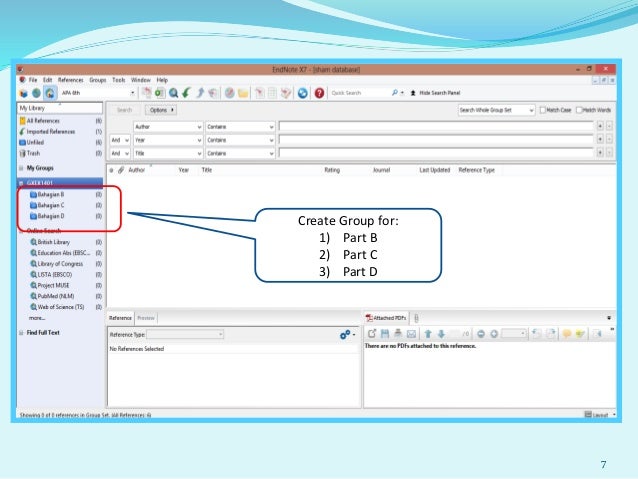Click the Email PDF envelope icon
The image size is (638, 479).
[411, 334]
